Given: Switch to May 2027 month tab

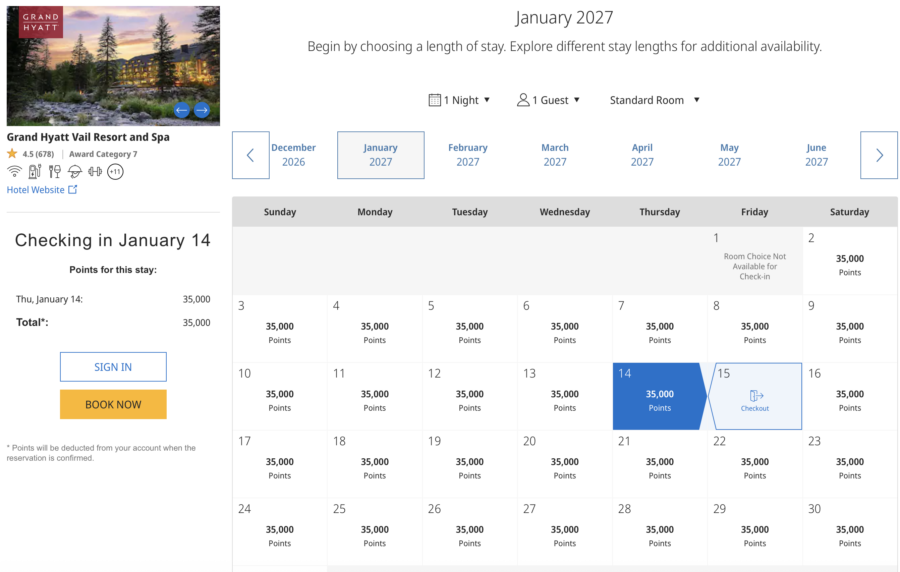Looking at the screenshot, I should pos(730,155).
